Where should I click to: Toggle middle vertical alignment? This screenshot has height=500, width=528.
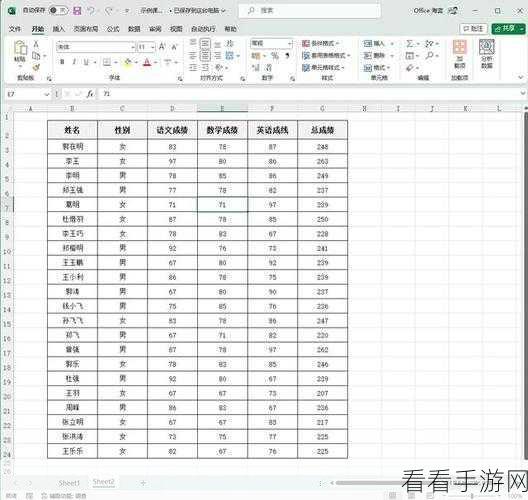point(205,43)
